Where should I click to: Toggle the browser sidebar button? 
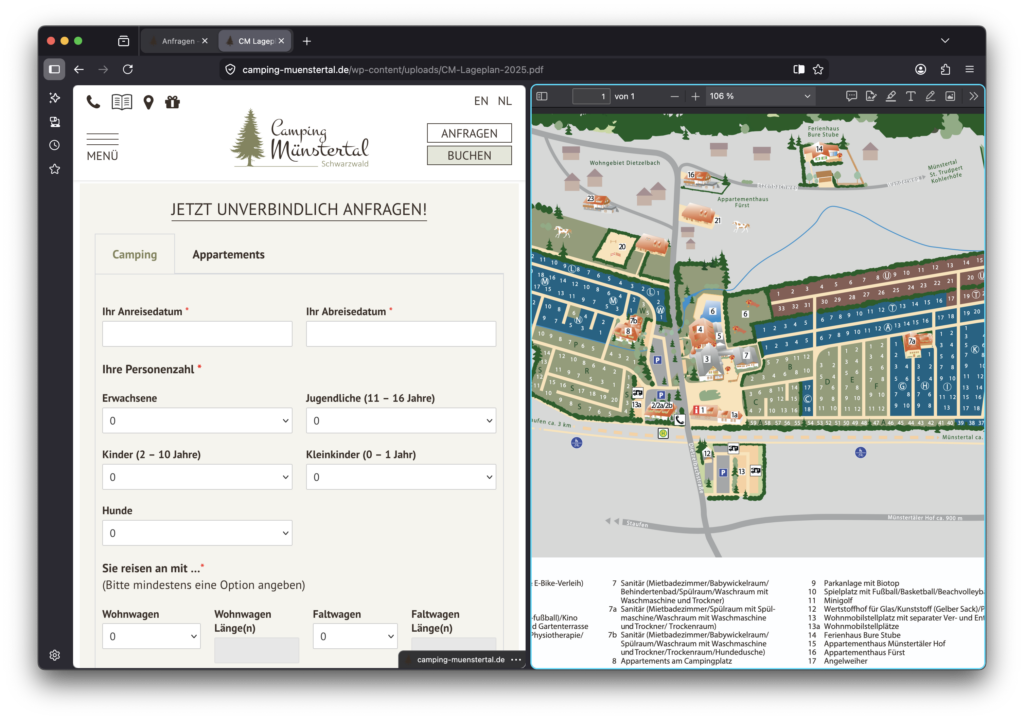coord(54,69)
